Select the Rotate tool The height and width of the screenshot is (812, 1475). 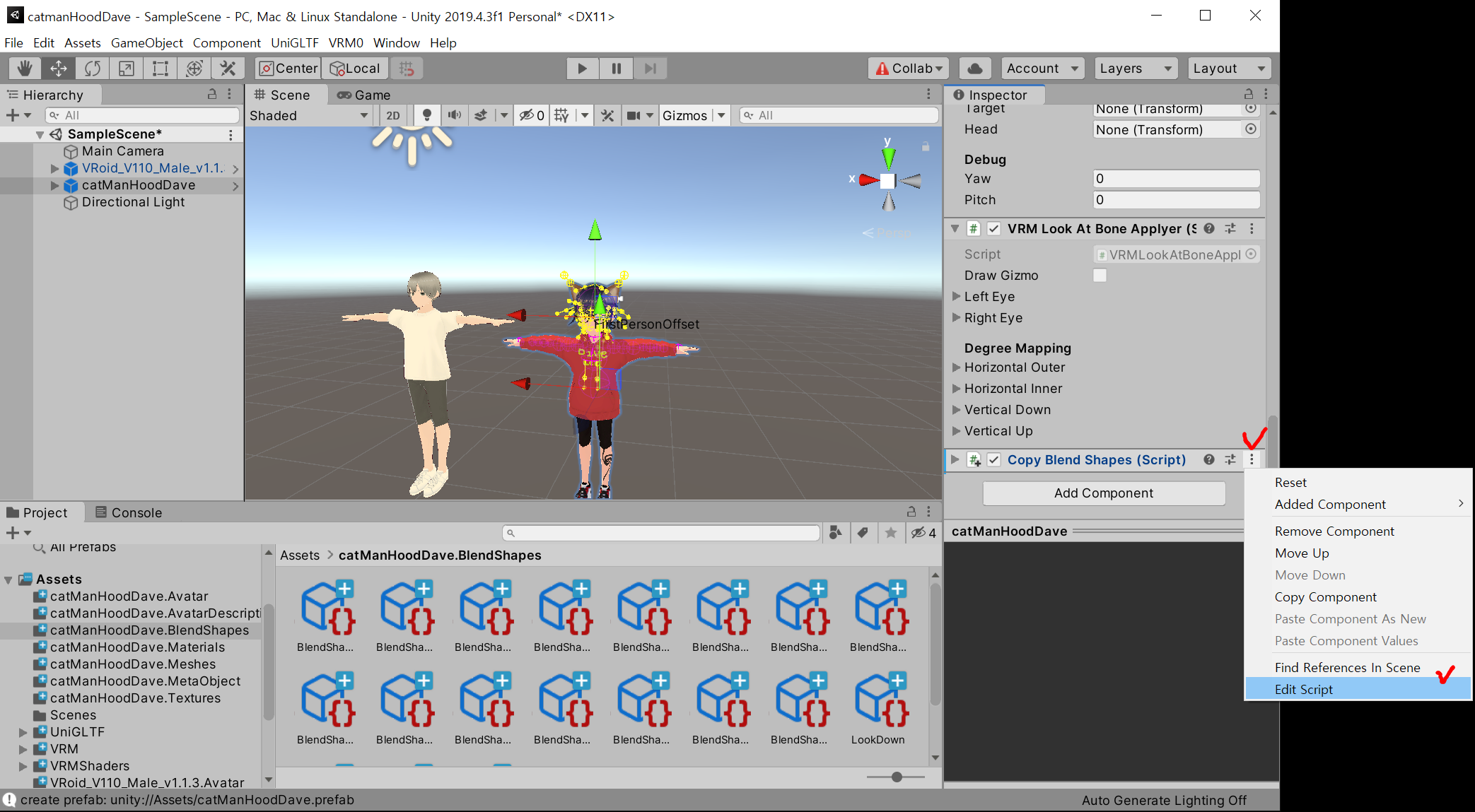tap(92, 69)
